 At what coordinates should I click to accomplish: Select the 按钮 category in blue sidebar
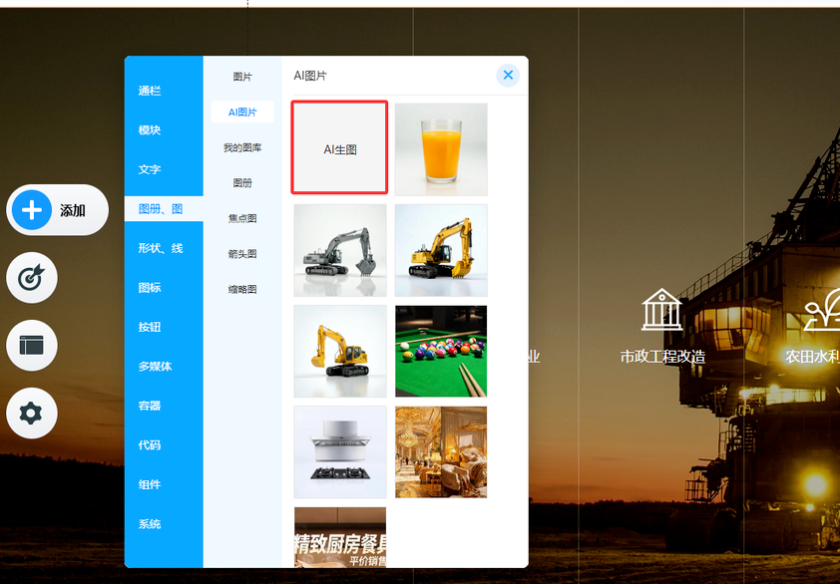(149, 327)
